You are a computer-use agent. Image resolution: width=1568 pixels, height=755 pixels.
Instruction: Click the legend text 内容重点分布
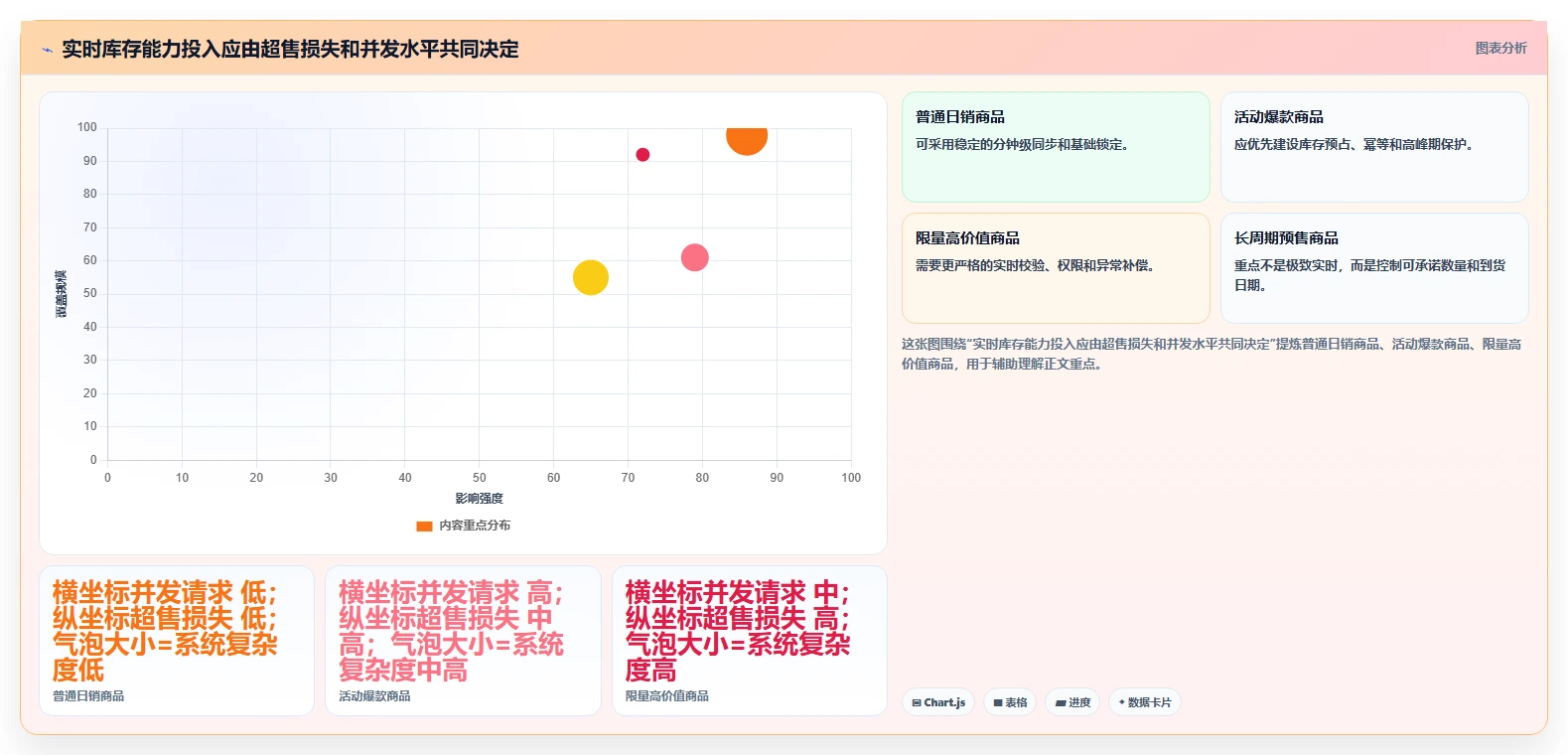click(475, 527)
